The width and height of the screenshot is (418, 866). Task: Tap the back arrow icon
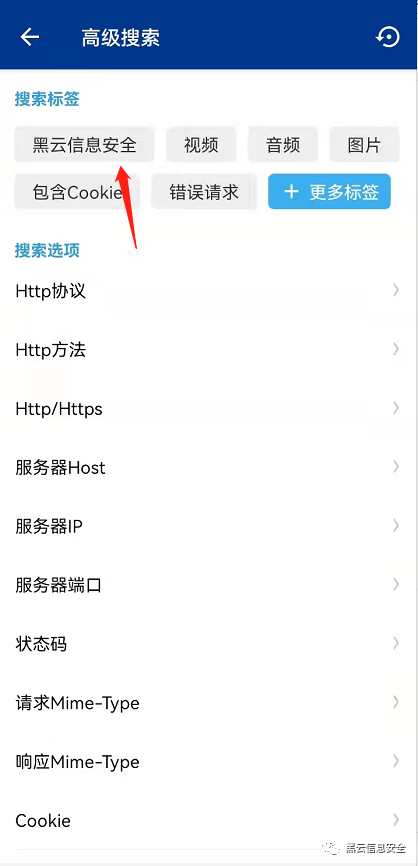pyautogui.click(x=30, y=37)
